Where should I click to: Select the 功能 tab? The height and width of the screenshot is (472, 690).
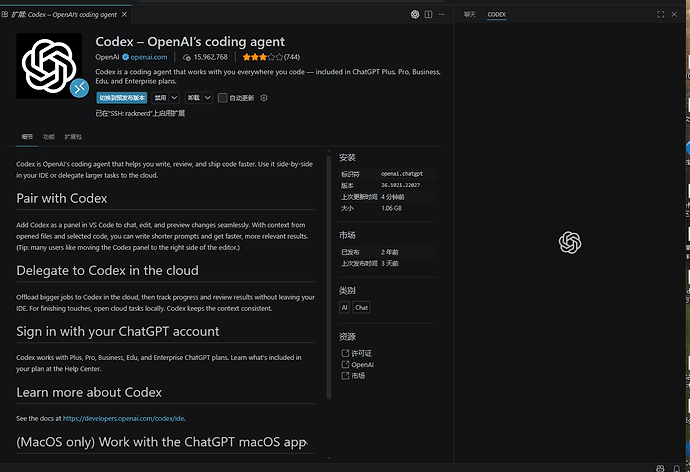tap(49, 137)
